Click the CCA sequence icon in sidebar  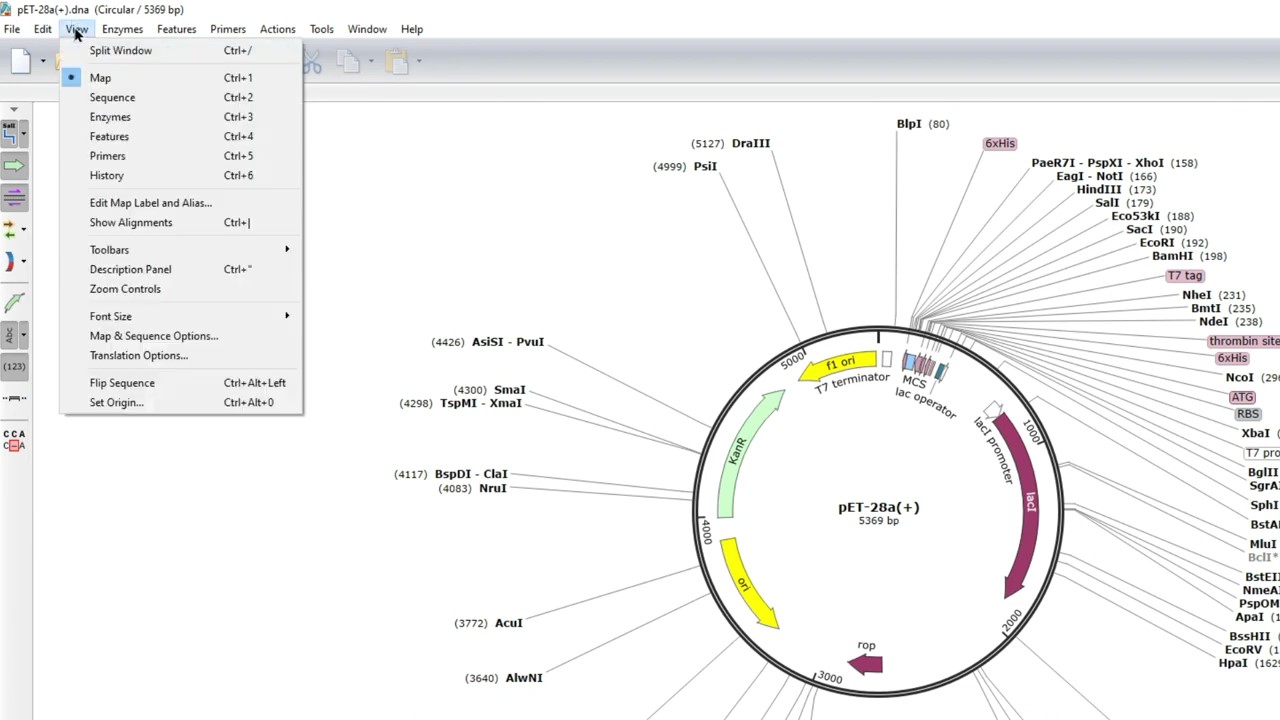(14, 440)
